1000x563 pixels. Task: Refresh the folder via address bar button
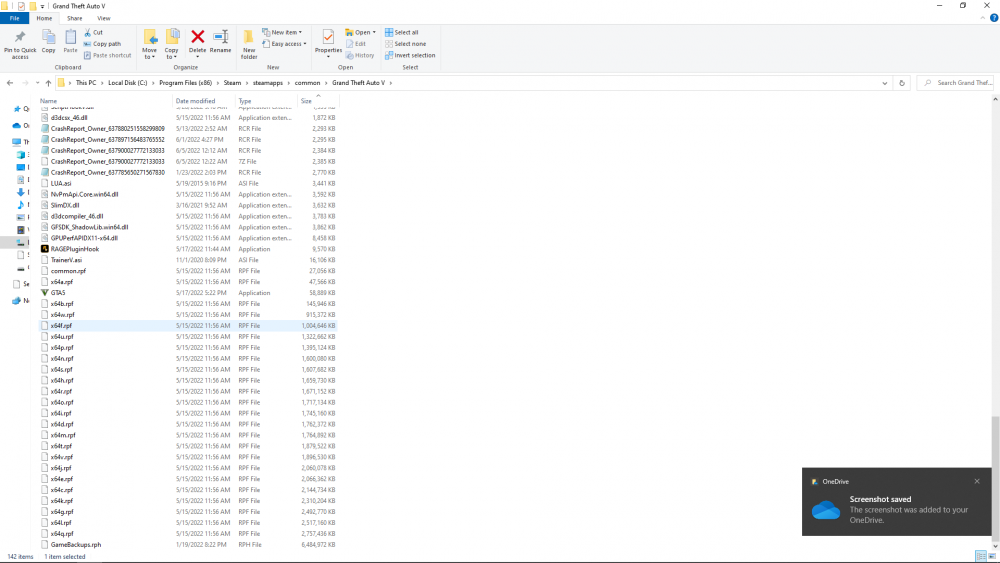click(902, 83)
